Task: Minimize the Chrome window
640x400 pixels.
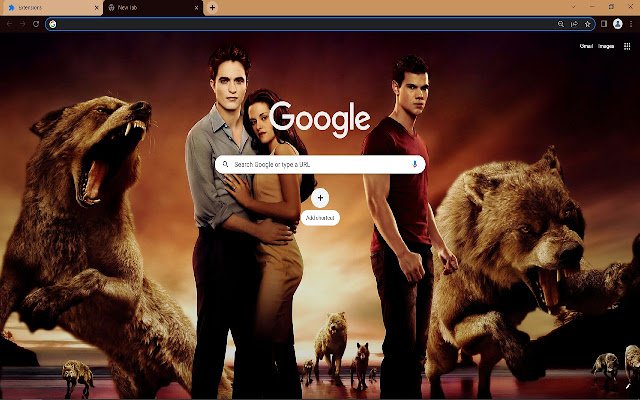Action: click(592, 7)
